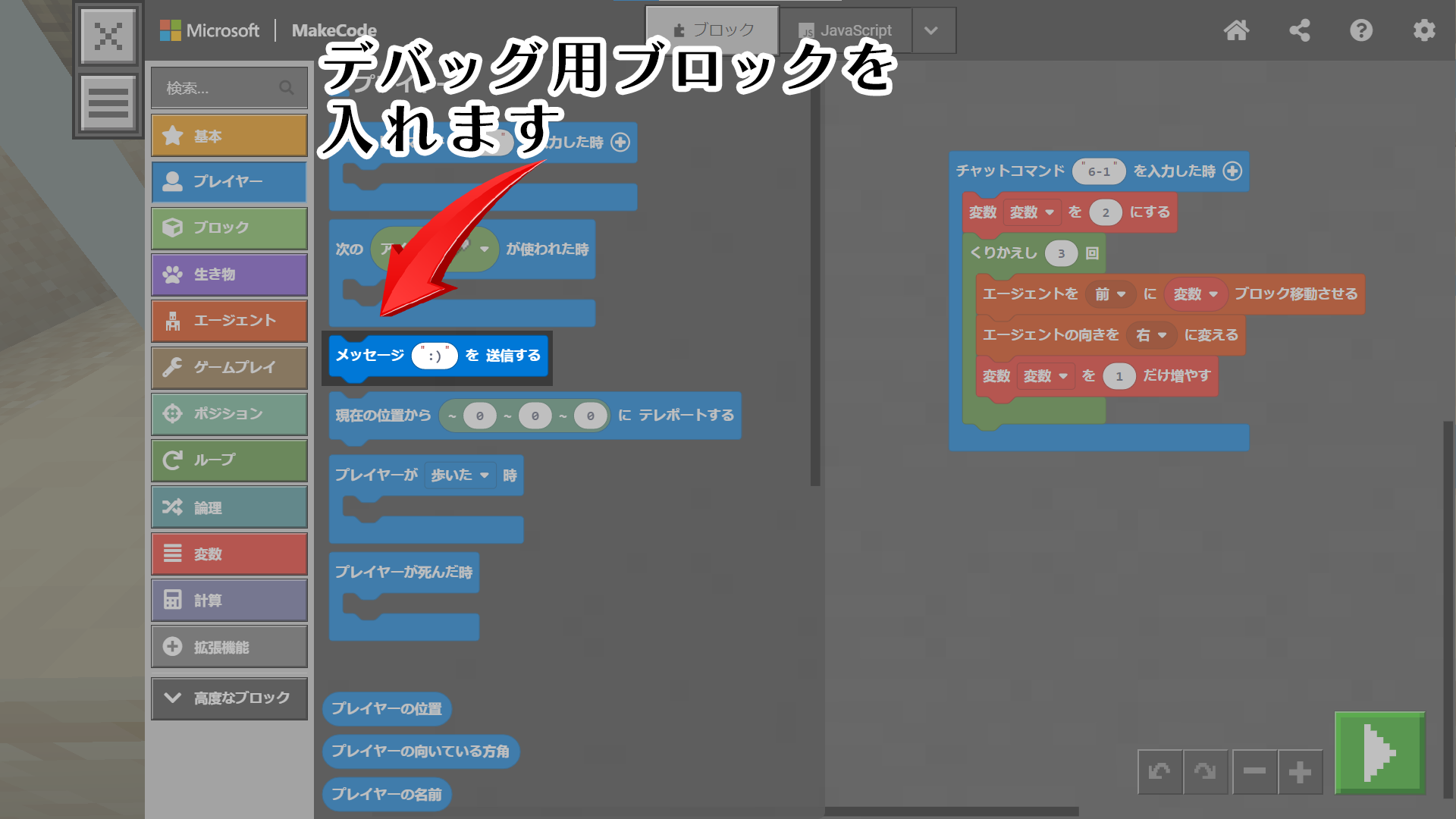The height and width of the screenshot is (819, 1456).
Task: Close the editor with X button
Action: tap(108, 36)
